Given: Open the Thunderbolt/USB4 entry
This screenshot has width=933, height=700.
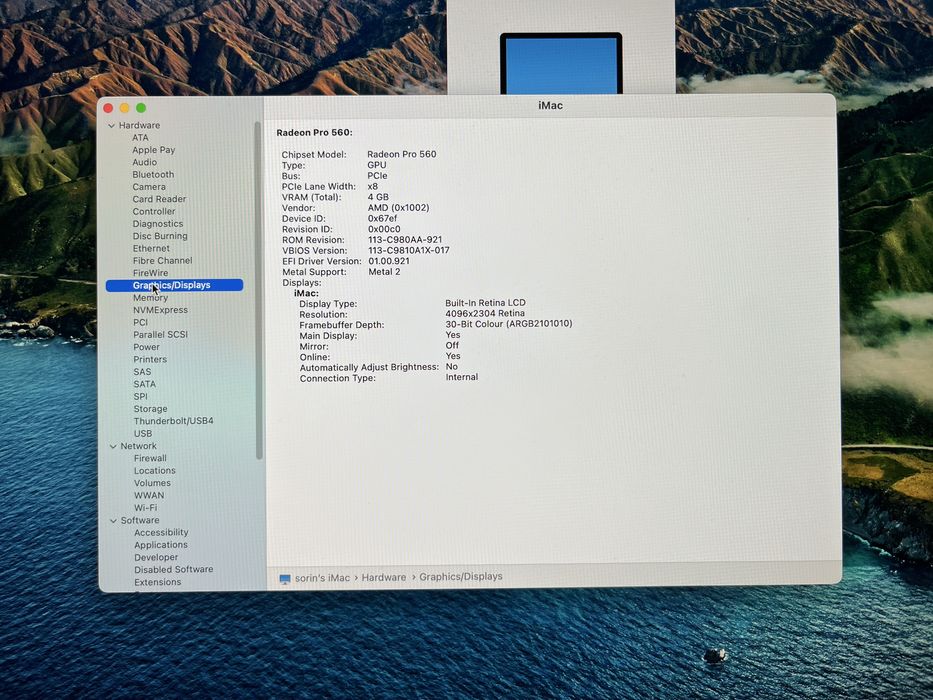Looking at the screenshot, I should [x=173, y=421].
